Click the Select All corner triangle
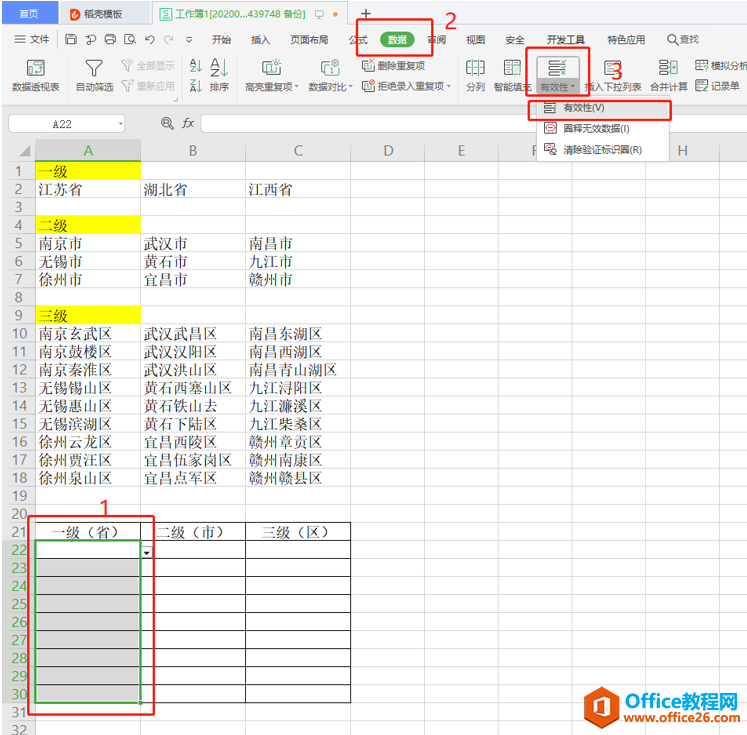This screenshot has width=747, height=735. 24,151
